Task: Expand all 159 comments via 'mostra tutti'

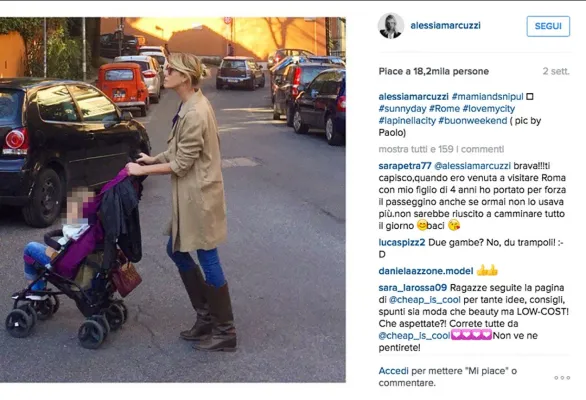Action: click(x=441, y=149)
